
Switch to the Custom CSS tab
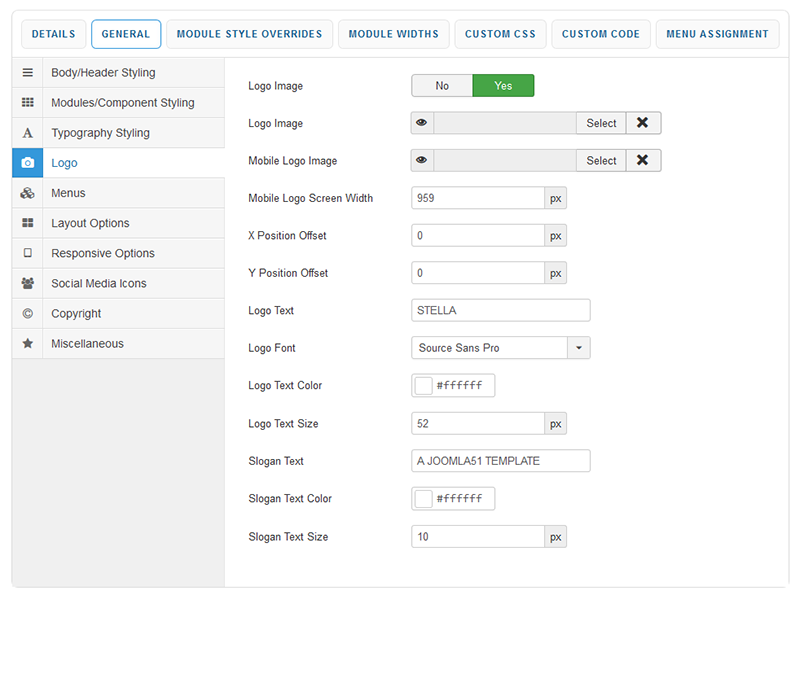pyautogui.click(x=500, y=34)
